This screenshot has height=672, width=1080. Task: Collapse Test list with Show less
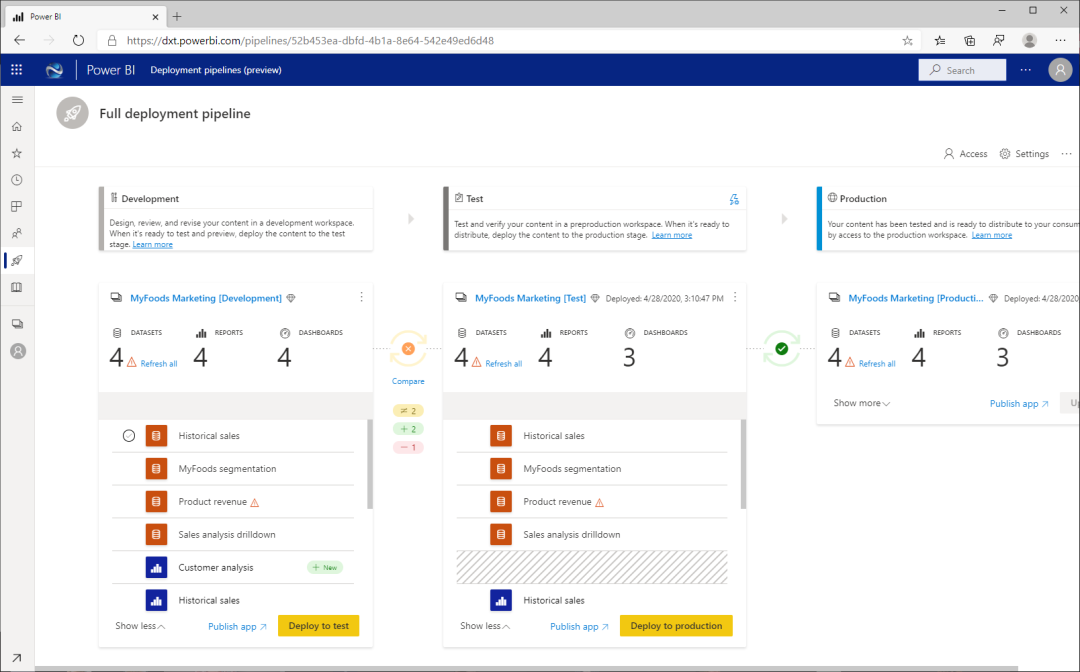[485, 626]
